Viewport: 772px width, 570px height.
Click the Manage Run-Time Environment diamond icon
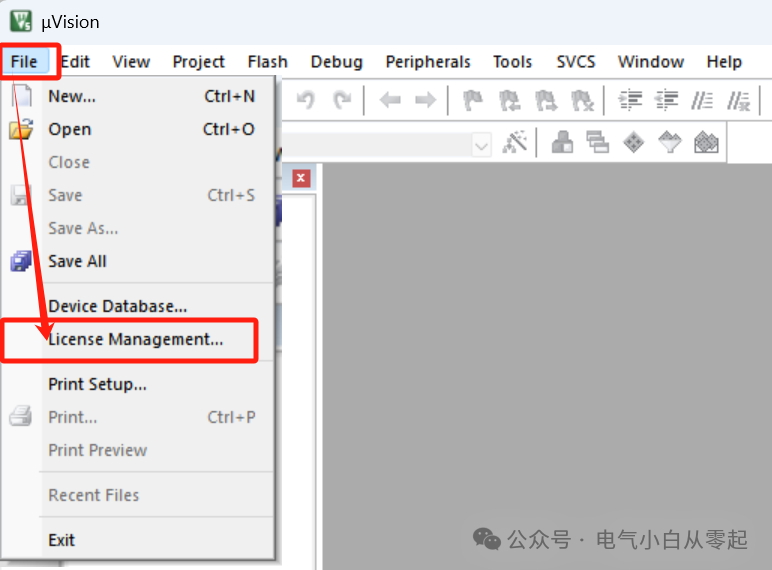633,143
